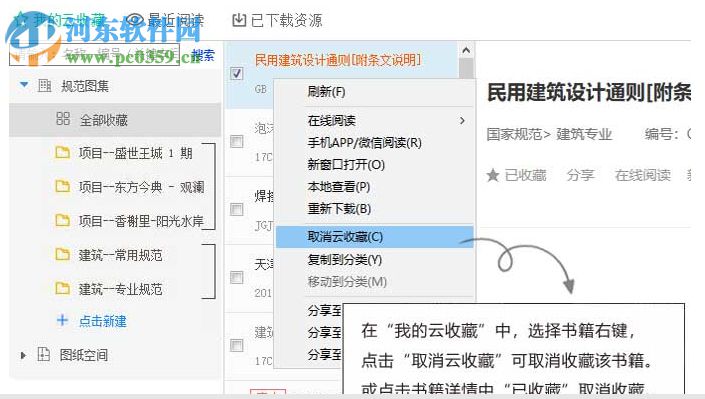The height and width of the screenshot is (399, 705).
Task: Click the 搜索 link
Action: 203,55
